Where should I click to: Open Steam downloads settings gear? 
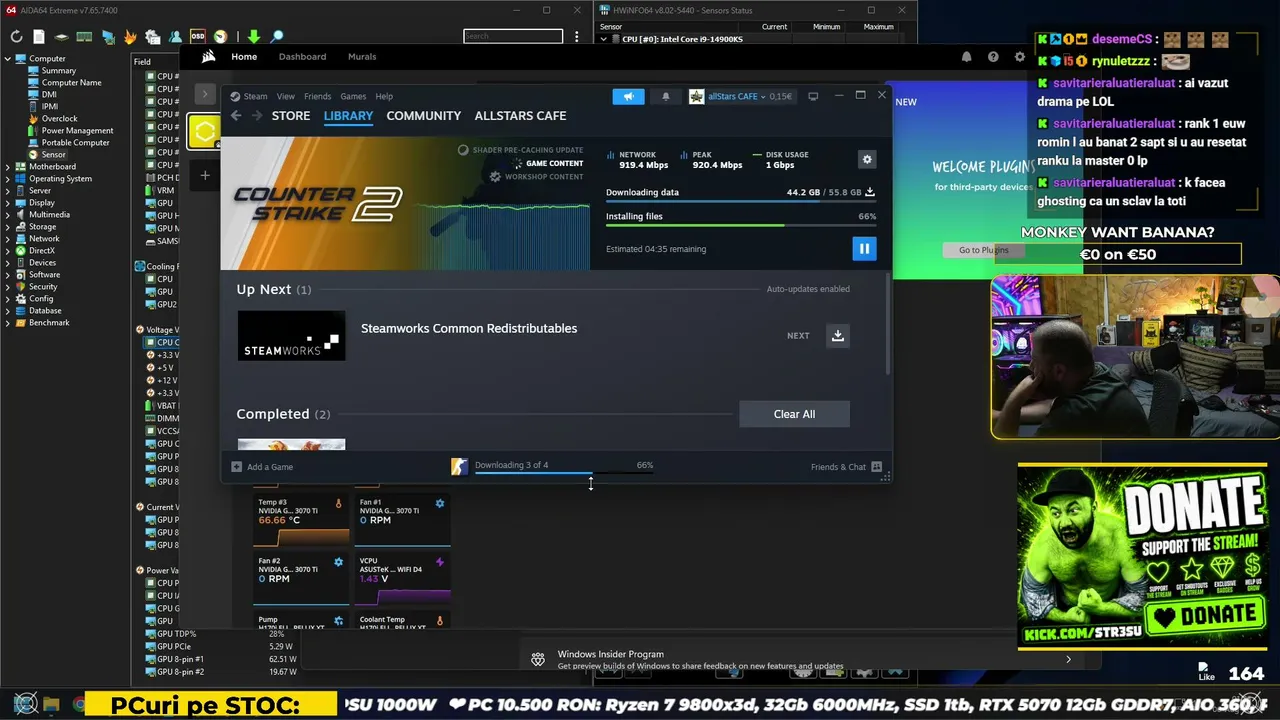[x=867, y=159]
